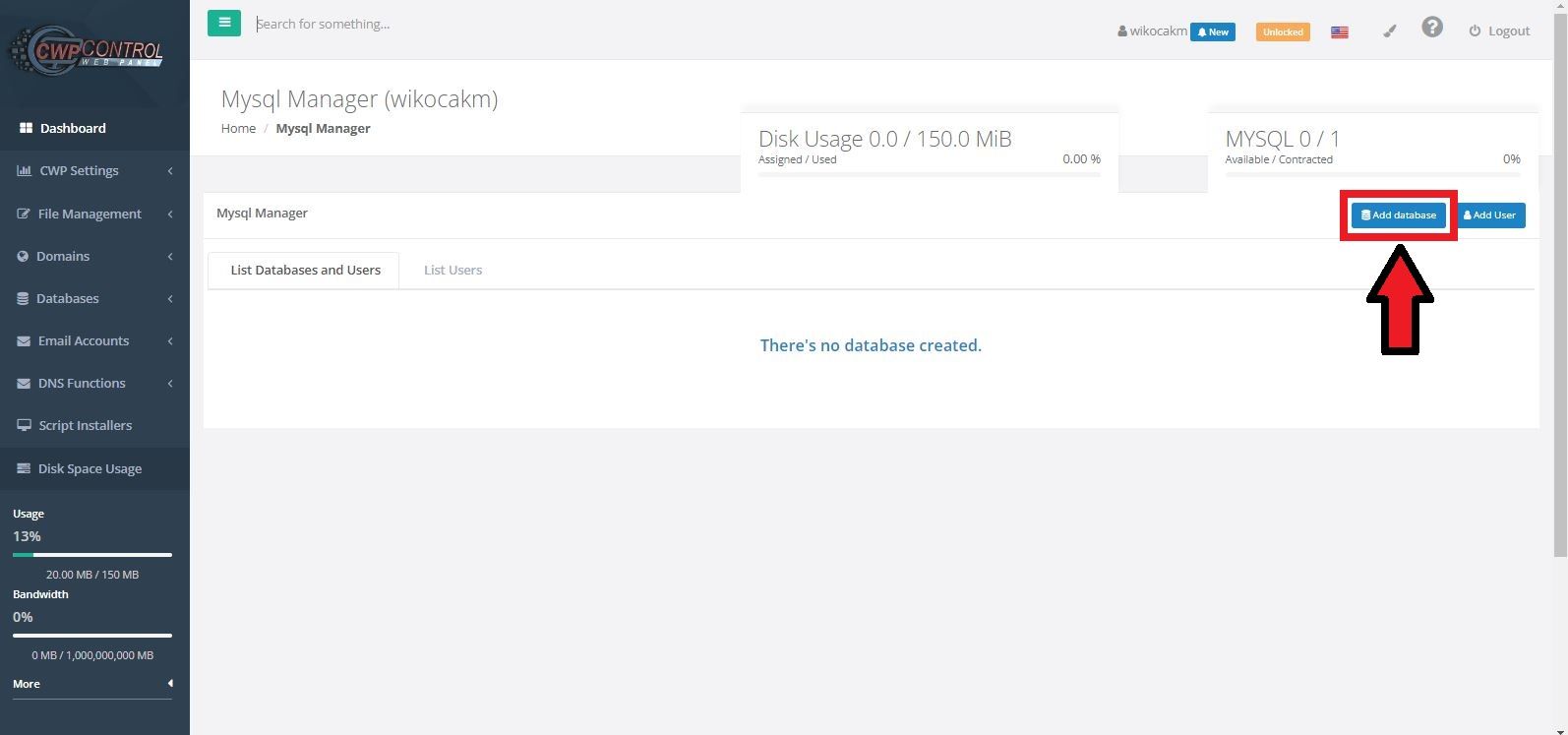The height and width of the screenshot is (735, 1568).
Task: Click the Add User button
Action: [1490, 215]
